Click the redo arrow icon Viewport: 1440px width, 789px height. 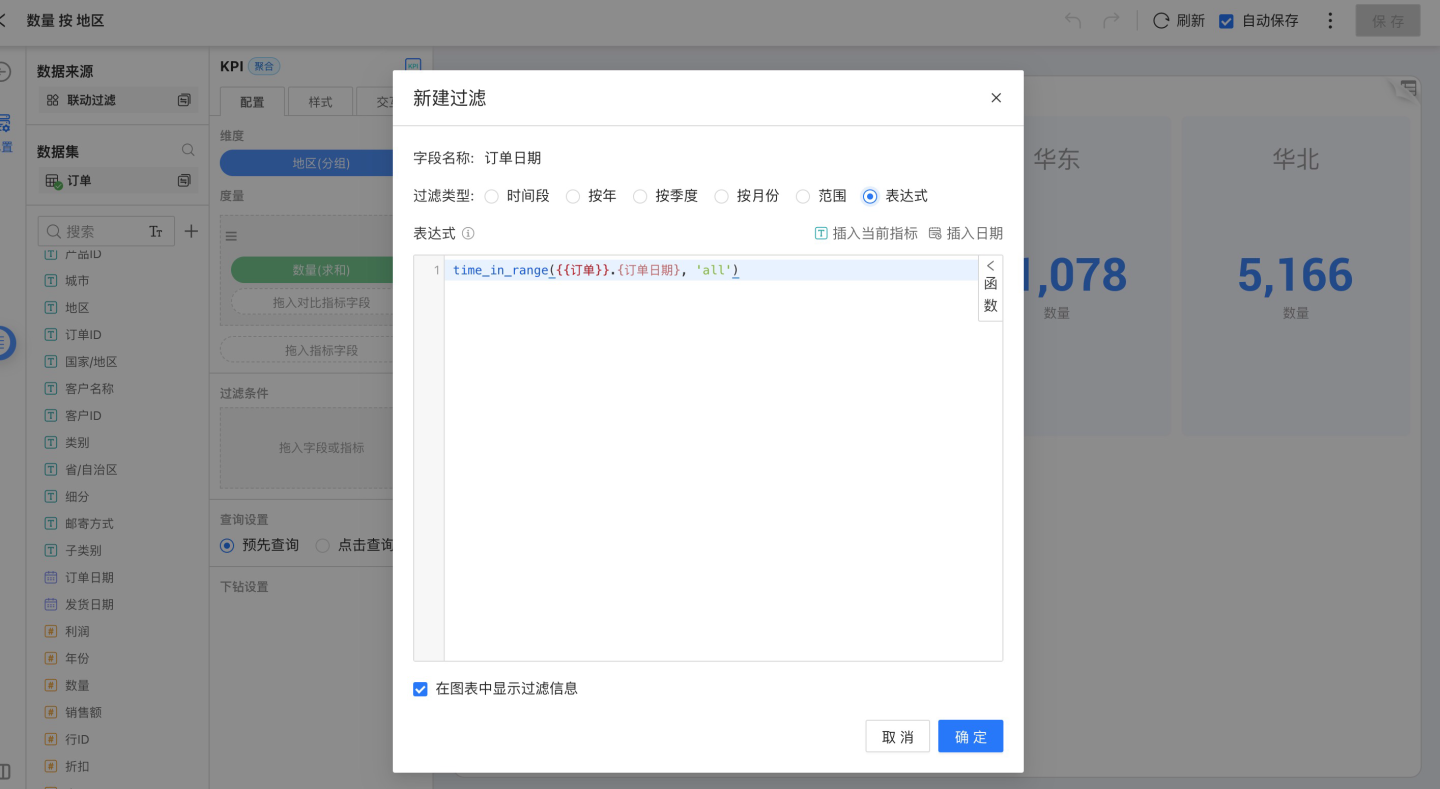click(x=1110, y=21)
